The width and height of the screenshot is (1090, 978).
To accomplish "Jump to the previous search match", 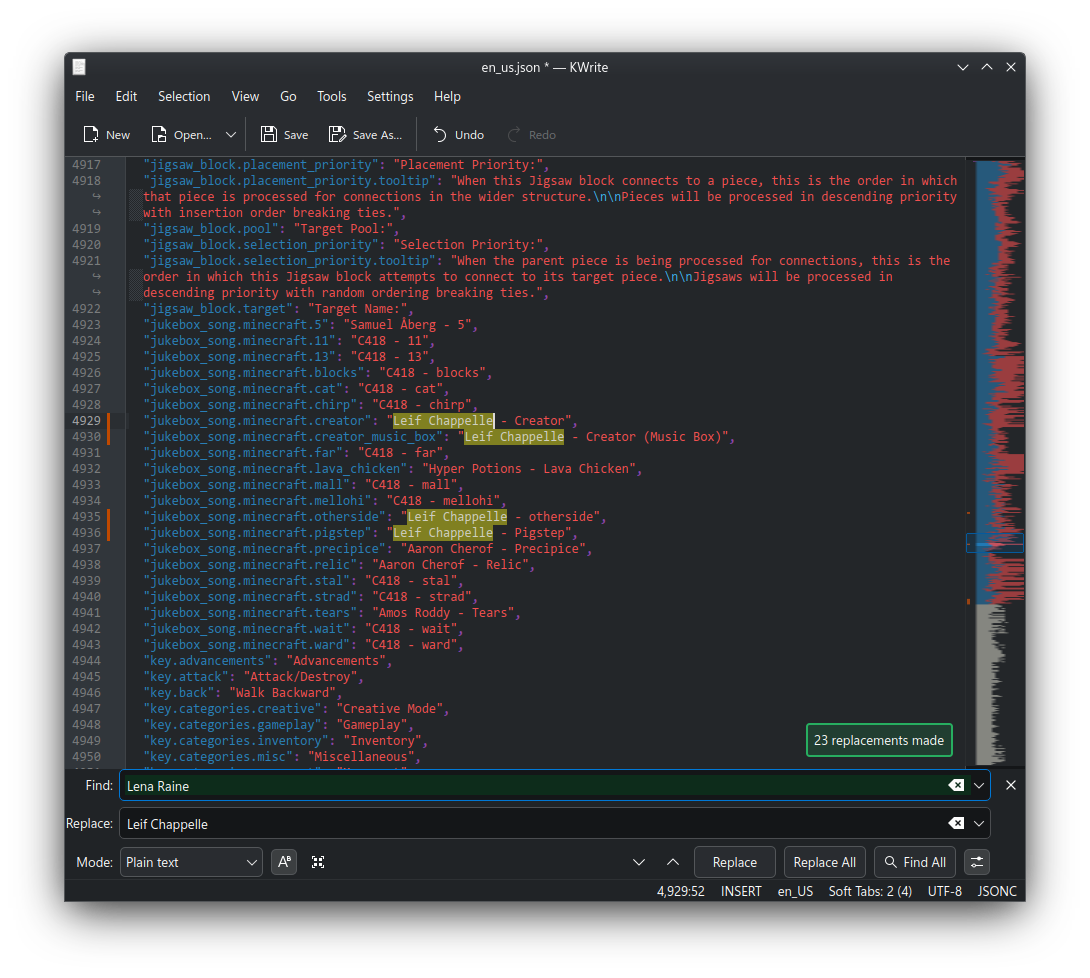I will 673,862.
